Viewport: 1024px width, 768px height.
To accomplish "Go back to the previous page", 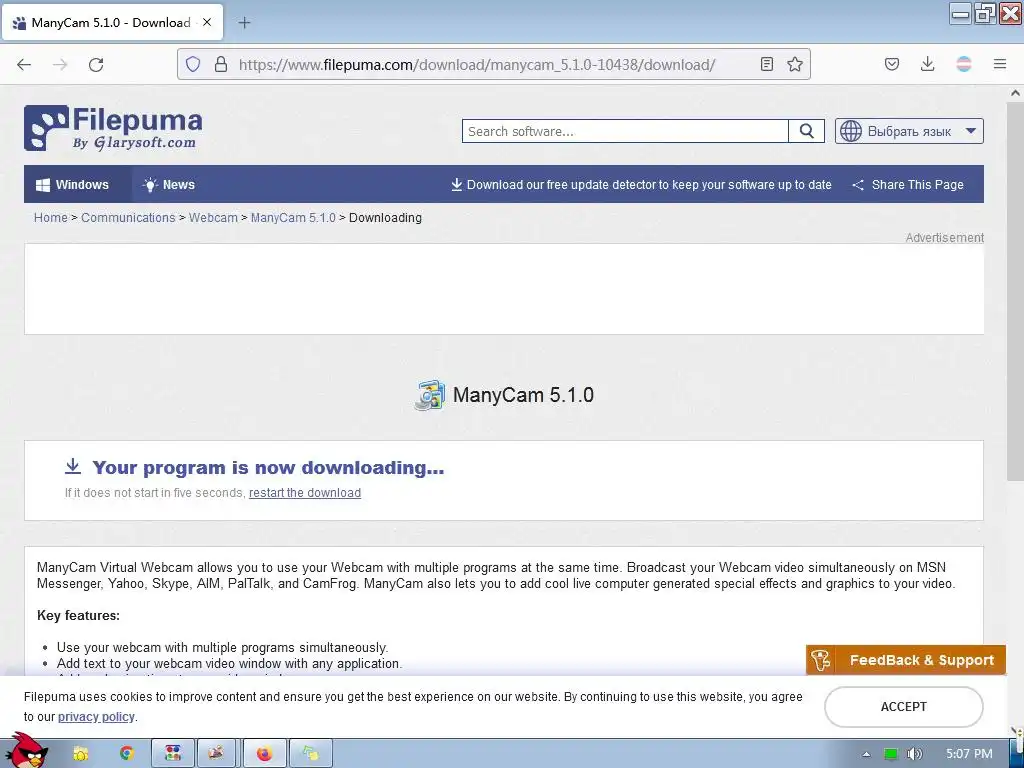I will click(x=24, y=64).
